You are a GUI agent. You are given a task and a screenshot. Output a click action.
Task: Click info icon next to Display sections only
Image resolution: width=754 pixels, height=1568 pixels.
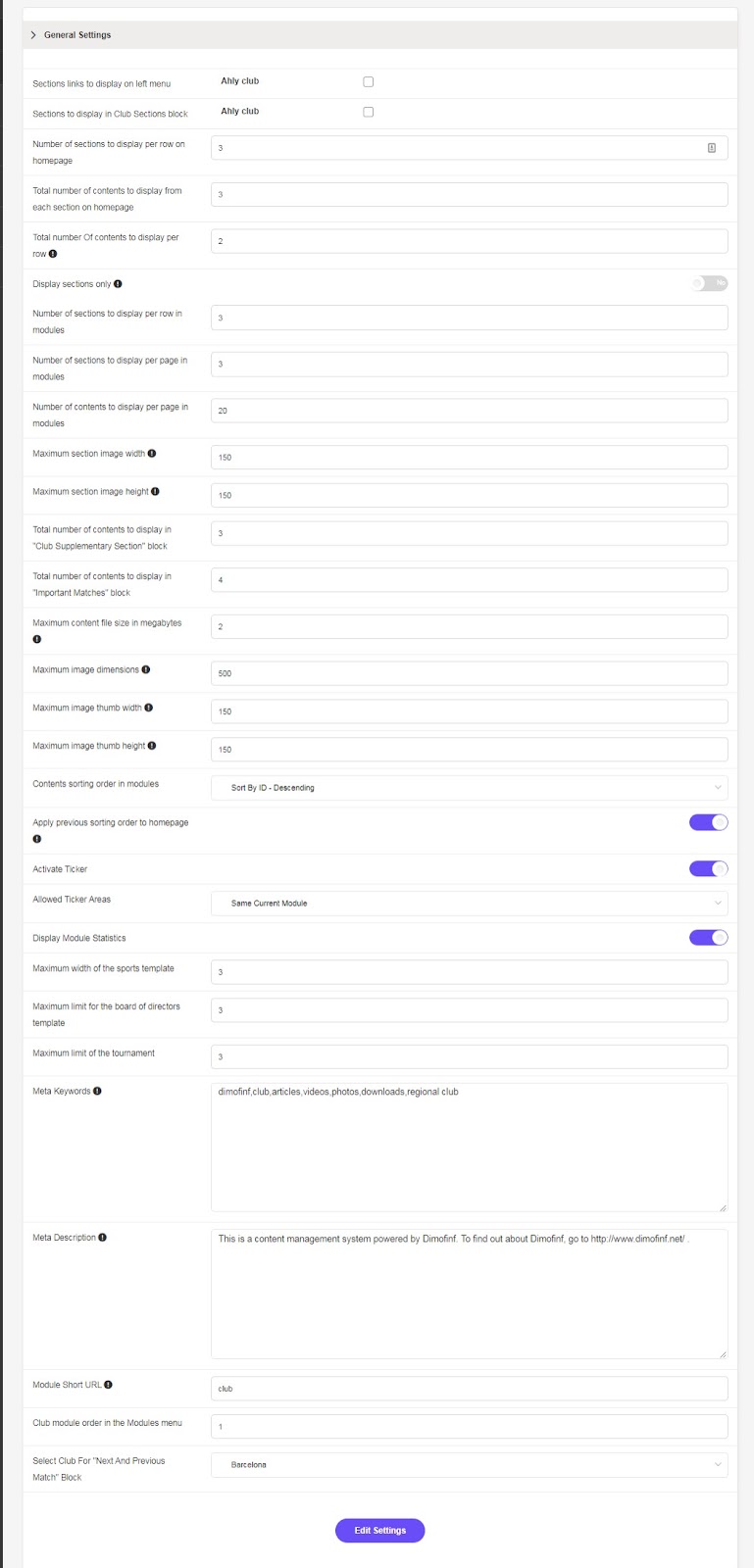click(x=118, y=284)
